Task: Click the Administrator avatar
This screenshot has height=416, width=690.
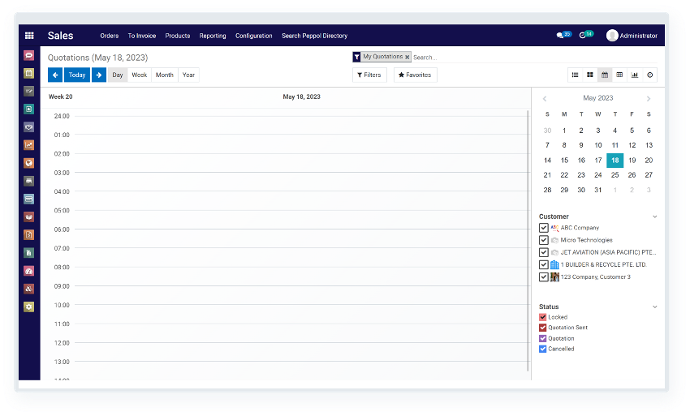Action: coord(612,35)
